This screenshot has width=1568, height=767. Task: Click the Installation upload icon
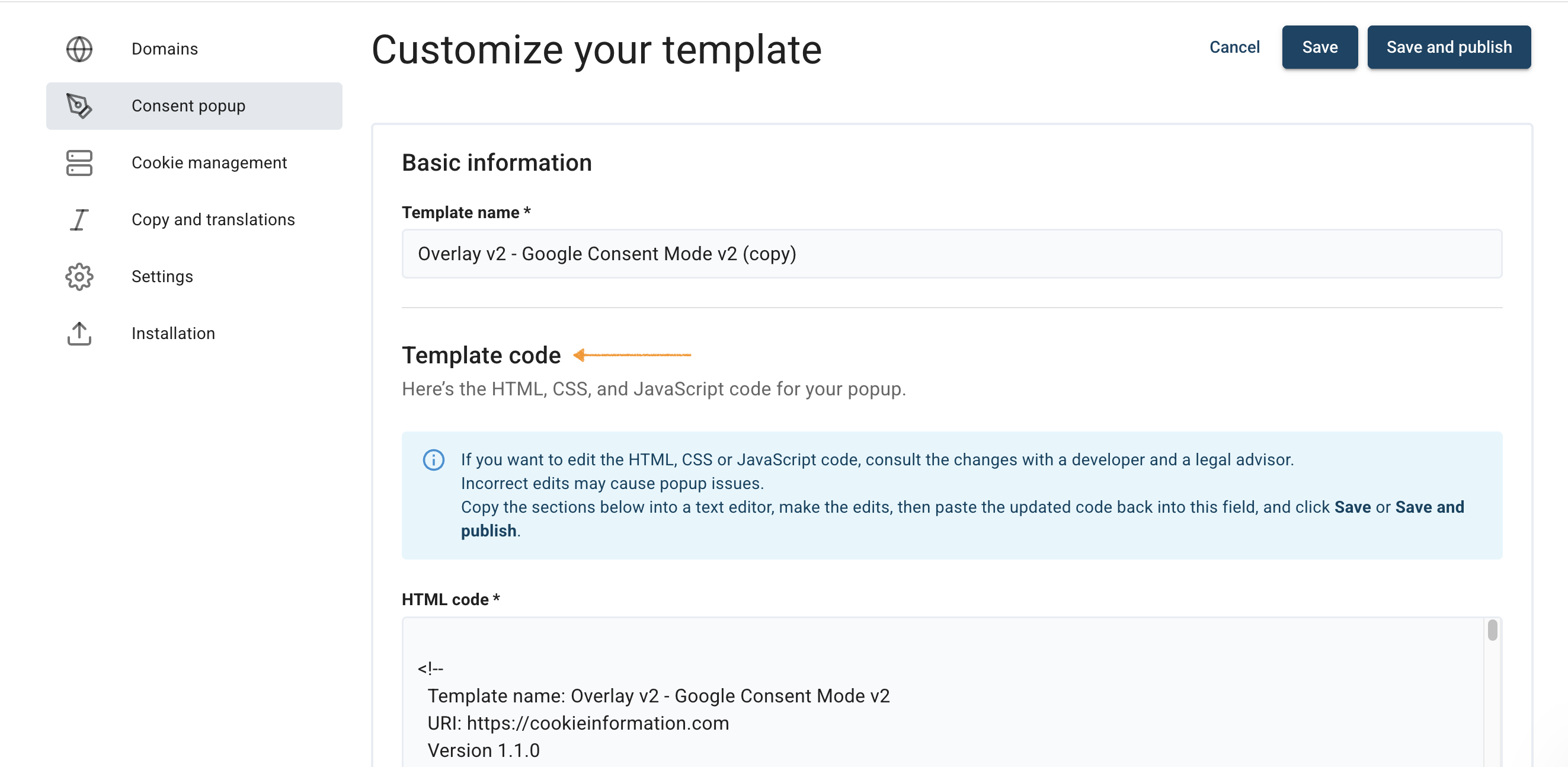(x=79, y=334)
